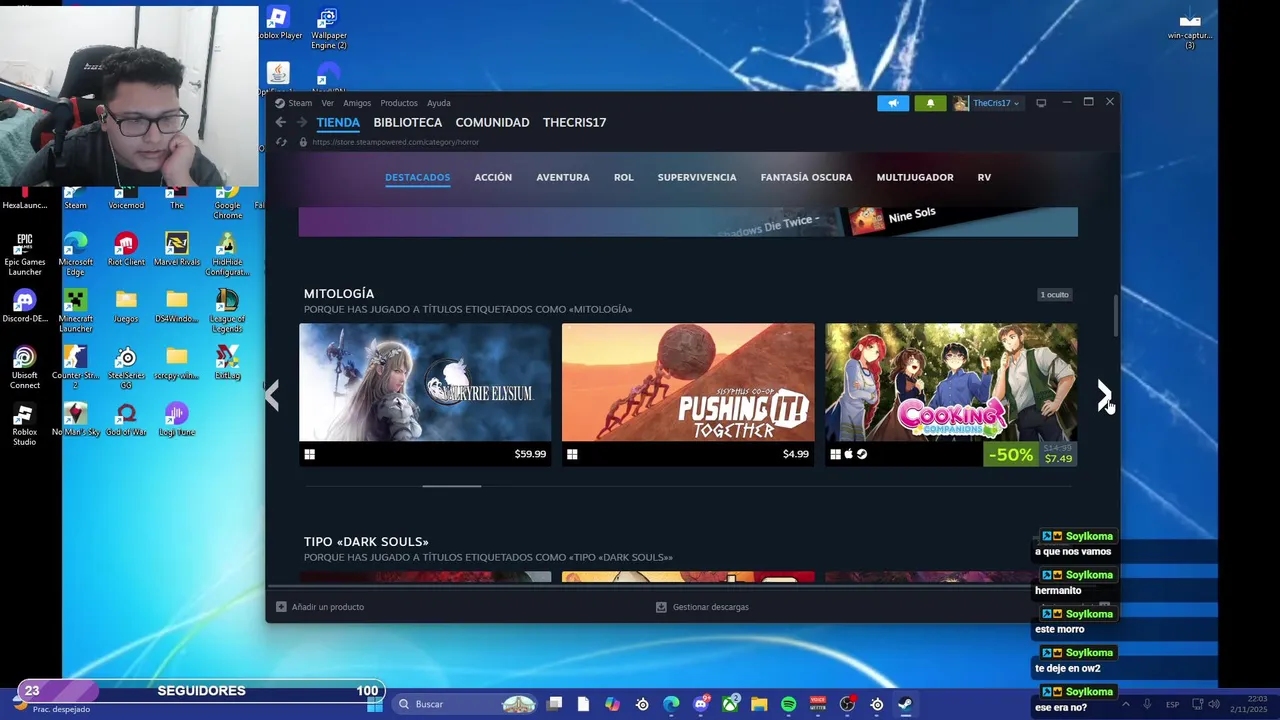Viewport: 1280px width, 720px height.
Task: Click Gestionar descargas link
Action: point(711,607)
